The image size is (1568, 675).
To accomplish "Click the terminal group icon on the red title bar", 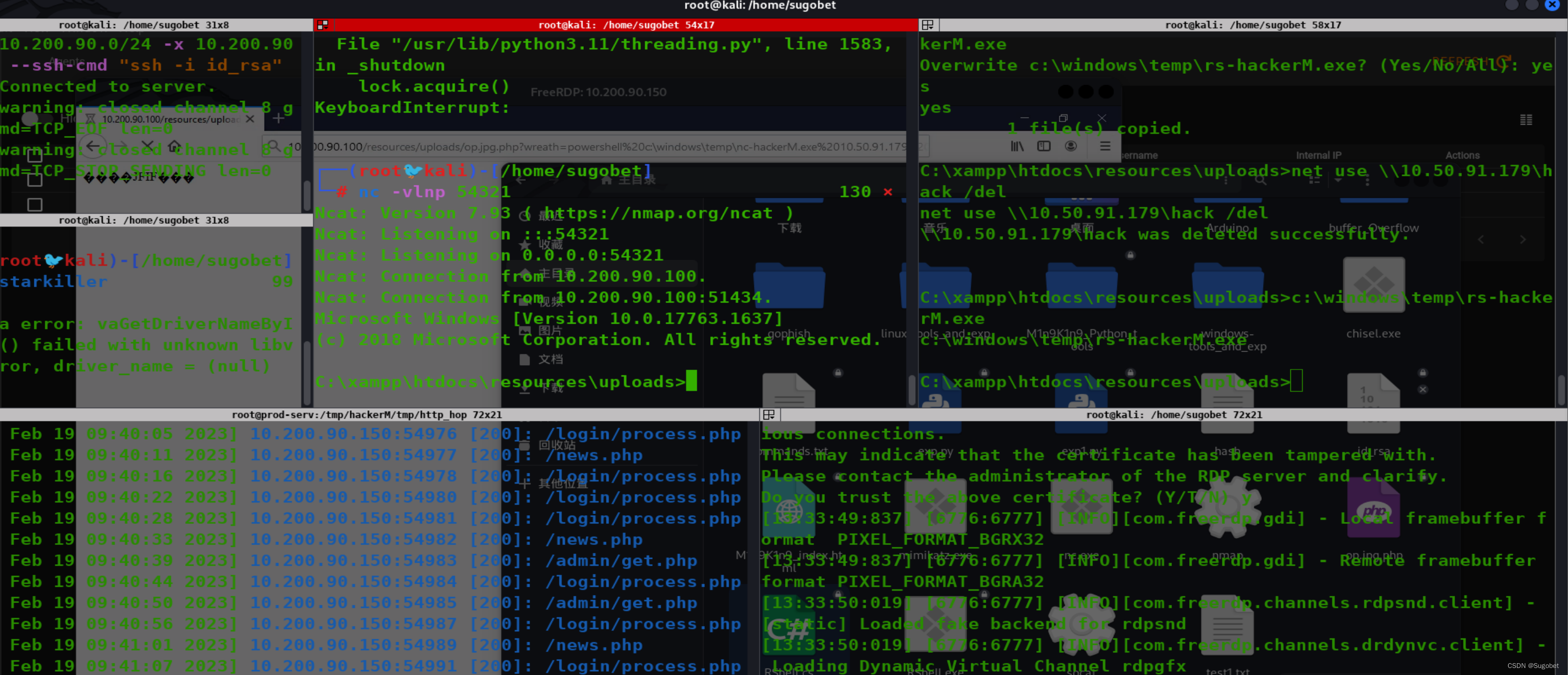I will 323,25.
